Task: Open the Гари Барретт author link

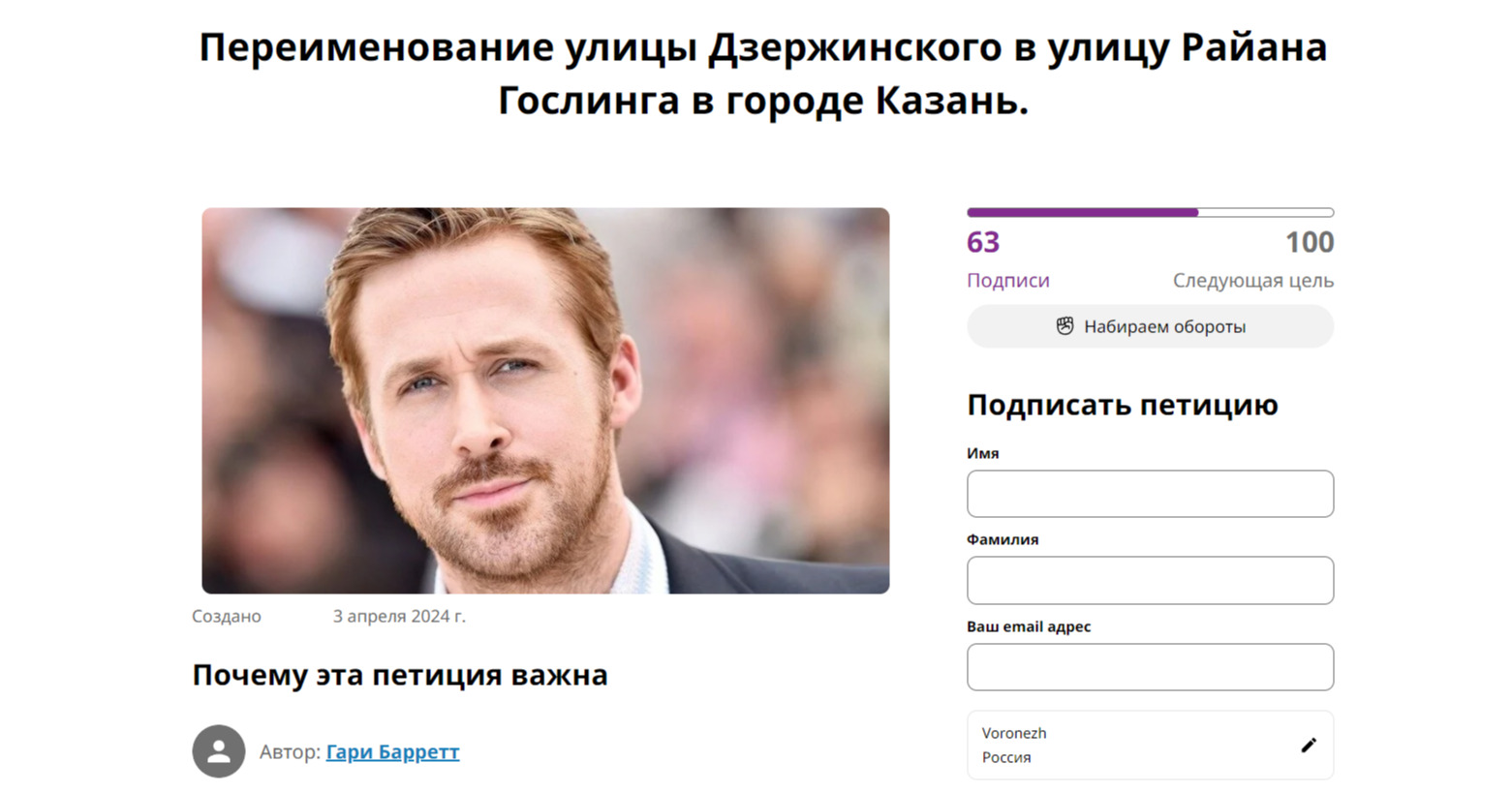Action: pos(392,751)
